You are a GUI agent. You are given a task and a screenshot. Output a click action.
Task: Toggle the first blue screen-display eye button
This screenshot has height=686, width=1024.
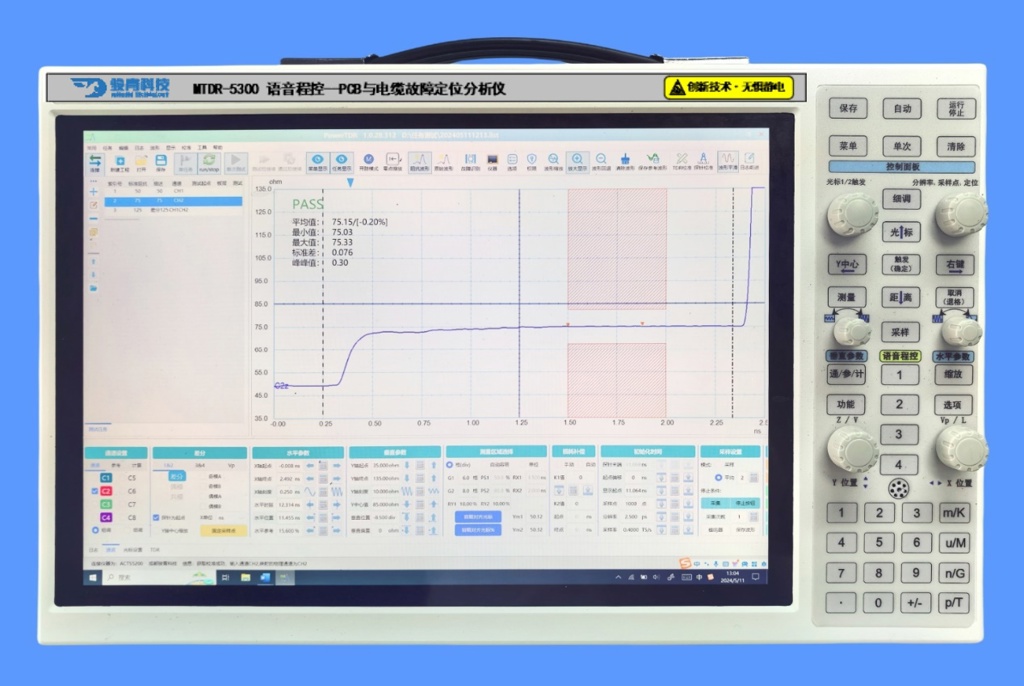317,161
